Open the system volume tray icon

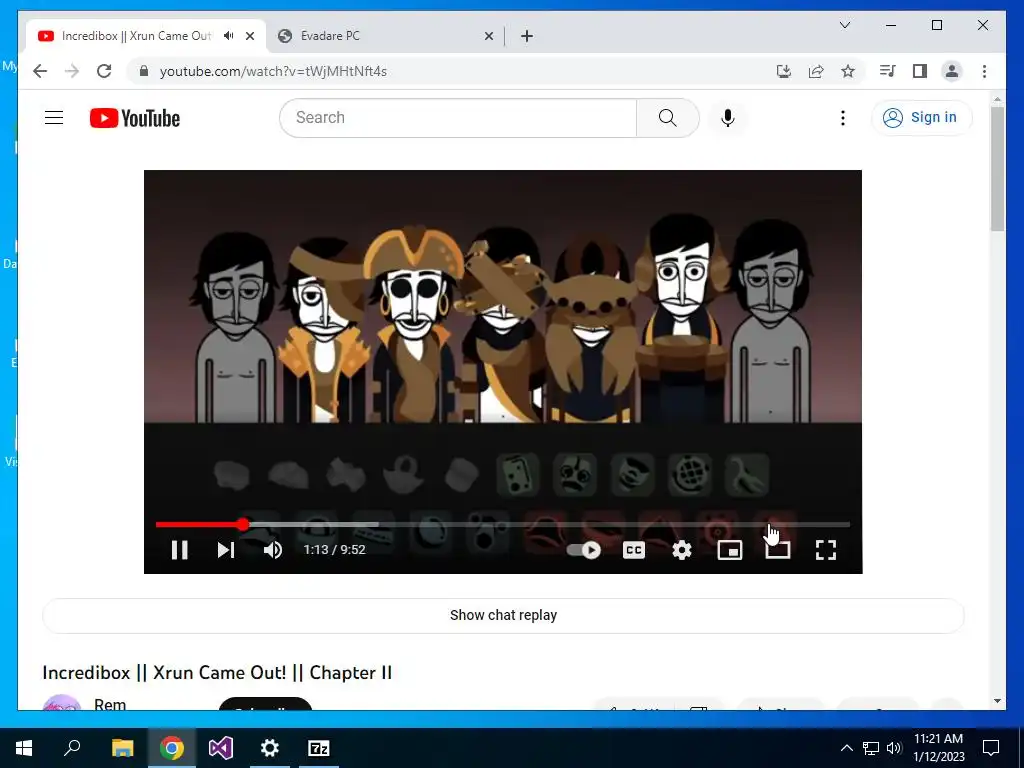coord(894,748)
